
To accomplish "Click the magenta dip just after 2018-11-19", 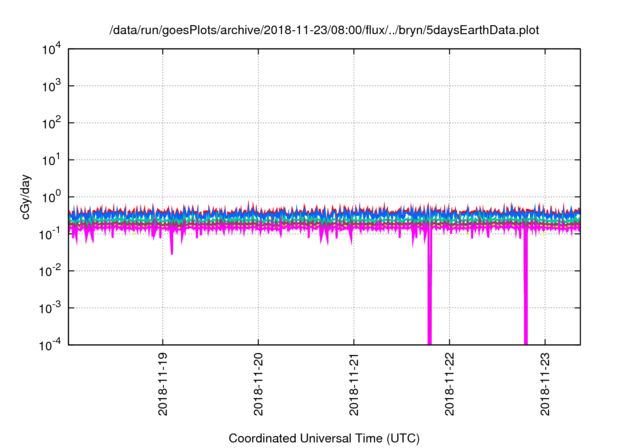I will coord(172,243).
